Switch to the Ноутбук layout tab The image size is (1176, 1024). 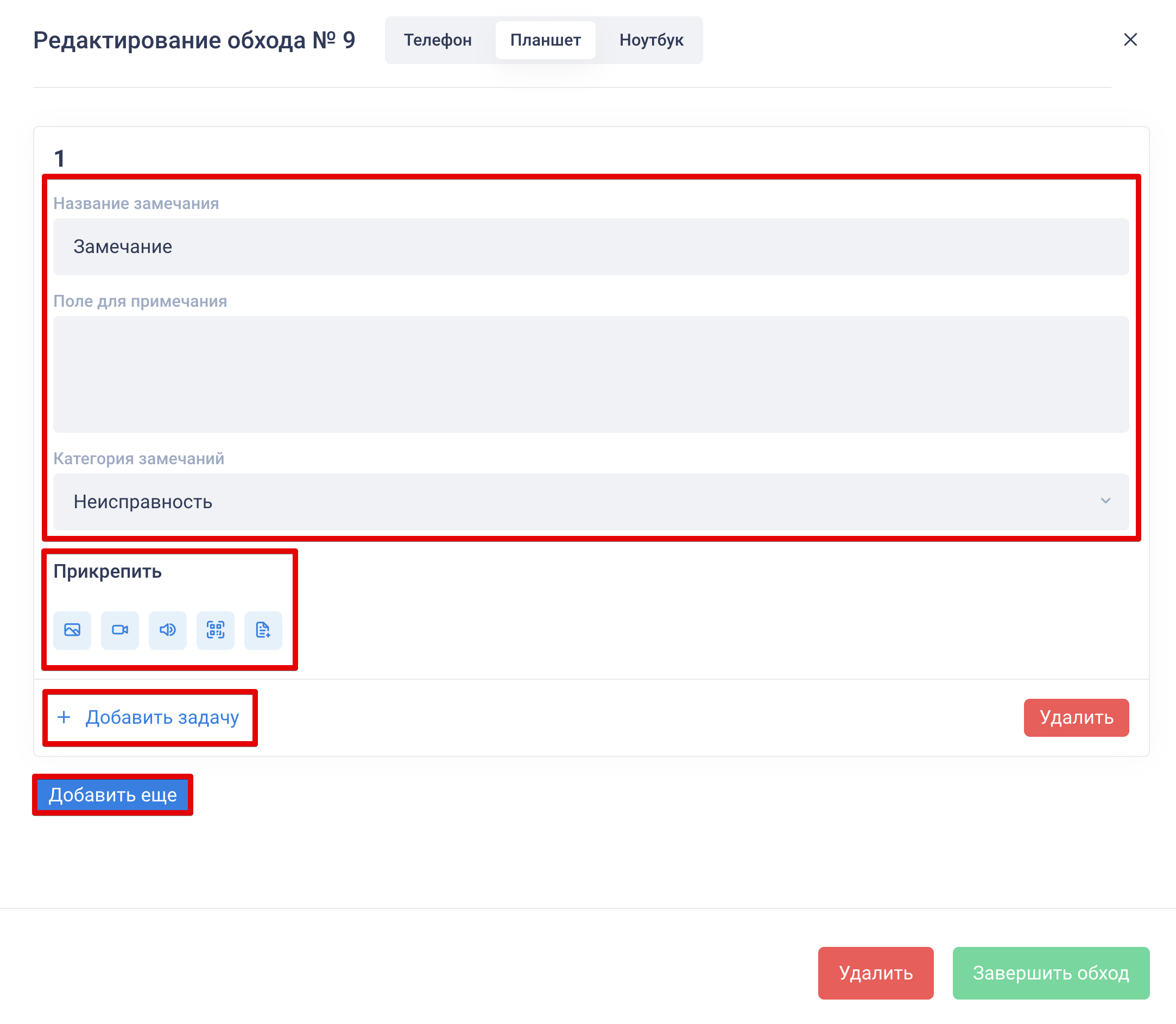[x=651, y=40]
